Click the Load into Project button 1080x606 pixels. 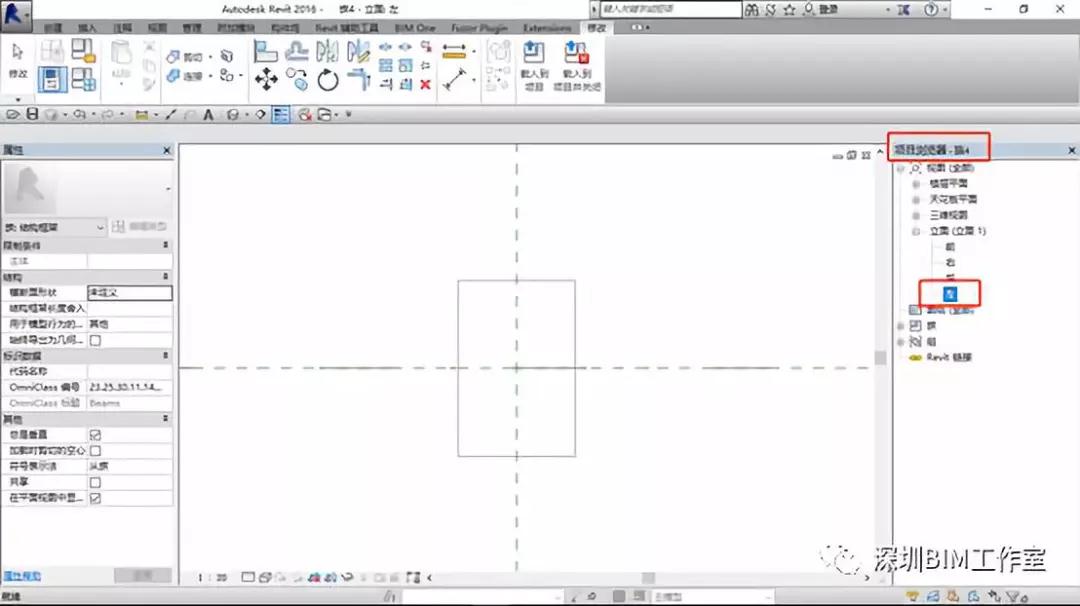pyautogui.click(x=534, y=66)
